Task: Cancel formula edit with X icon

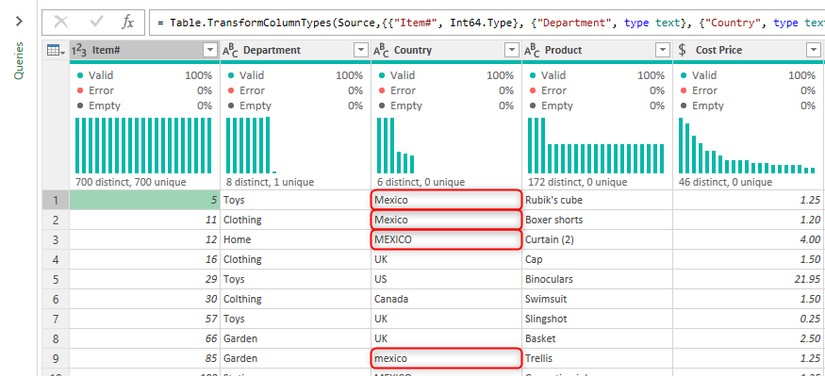Action: 62,22
